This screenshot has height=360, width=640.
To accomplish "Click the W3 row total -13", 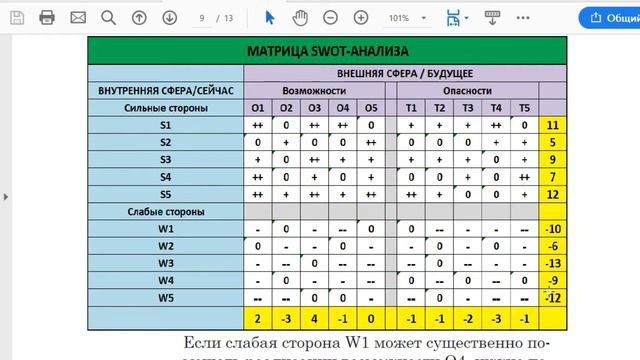I will click(553, 263).
